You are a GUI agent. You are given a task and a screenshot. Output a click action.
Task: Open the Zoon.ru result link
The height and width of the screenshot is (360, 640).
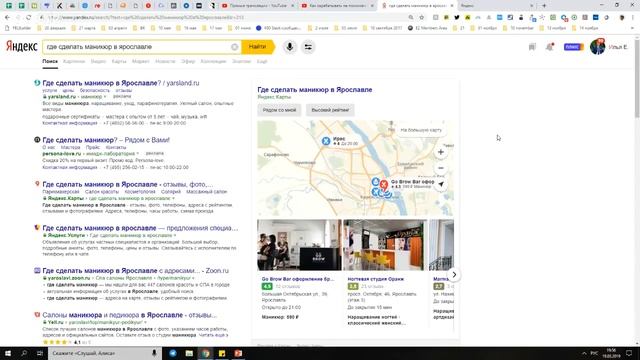click(136, 271)
